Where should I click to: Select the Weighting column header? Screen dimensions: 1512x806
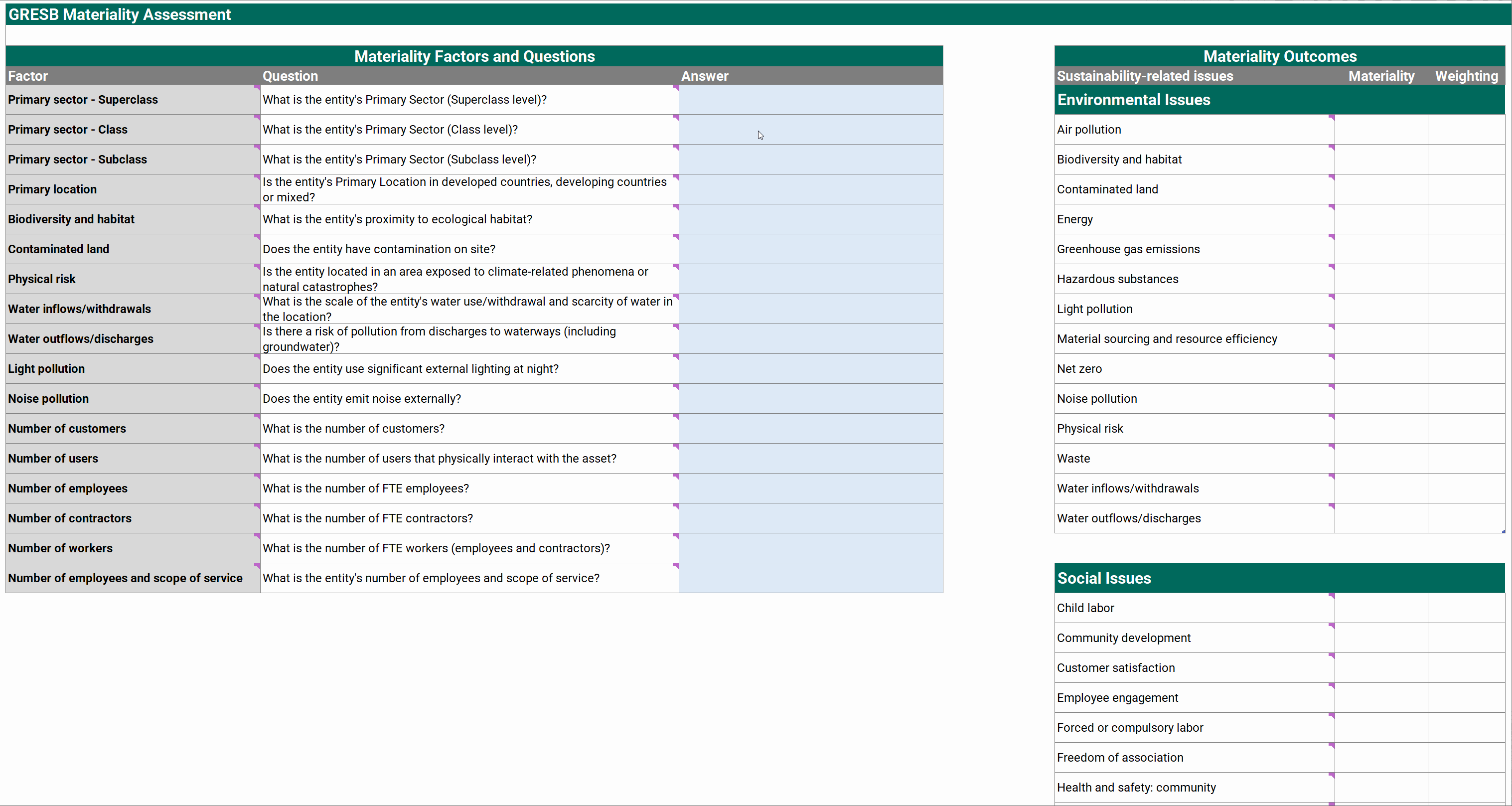(1466, 76)
